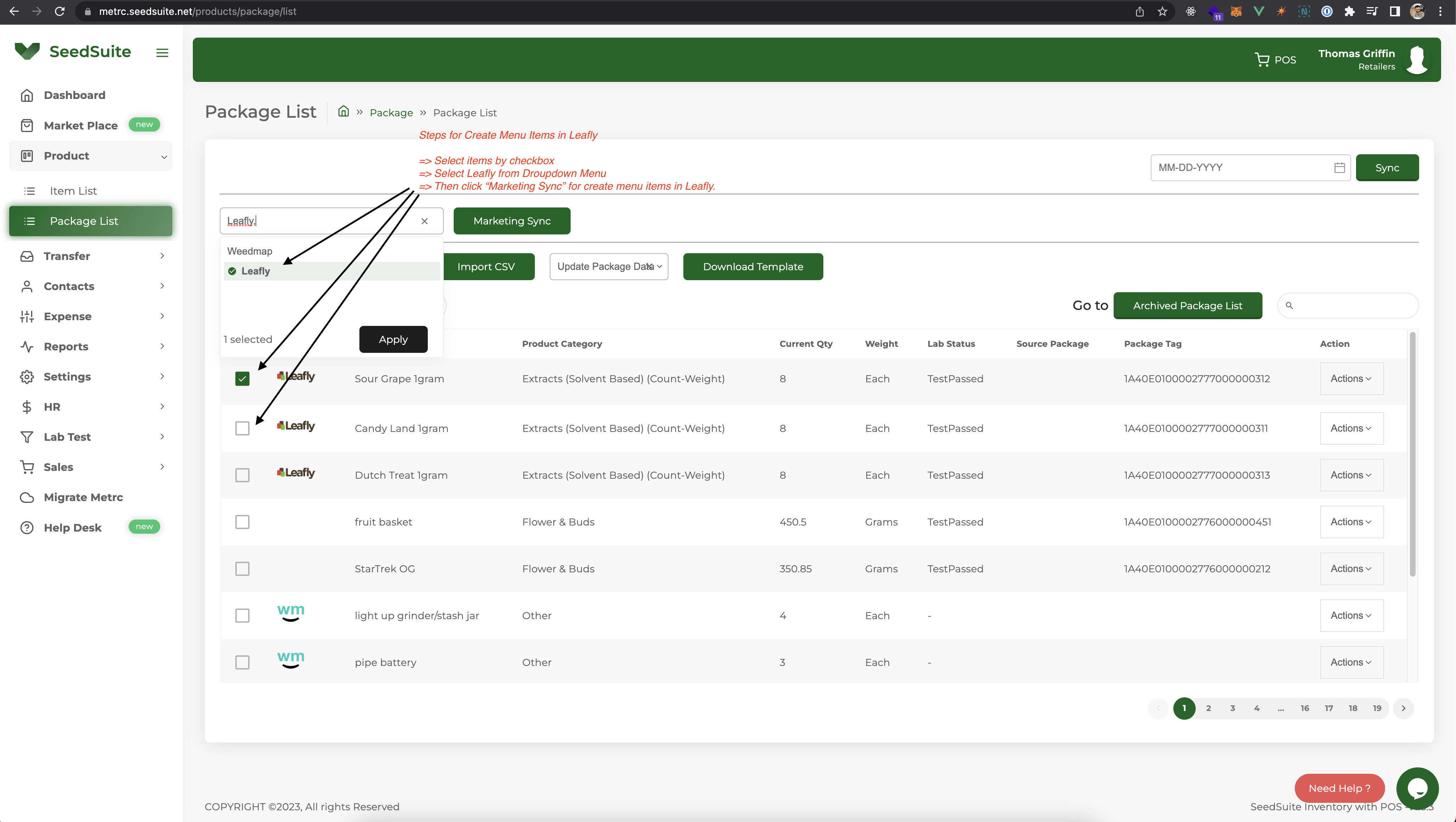Click the Apply button in dropdown

pos(393,339)
